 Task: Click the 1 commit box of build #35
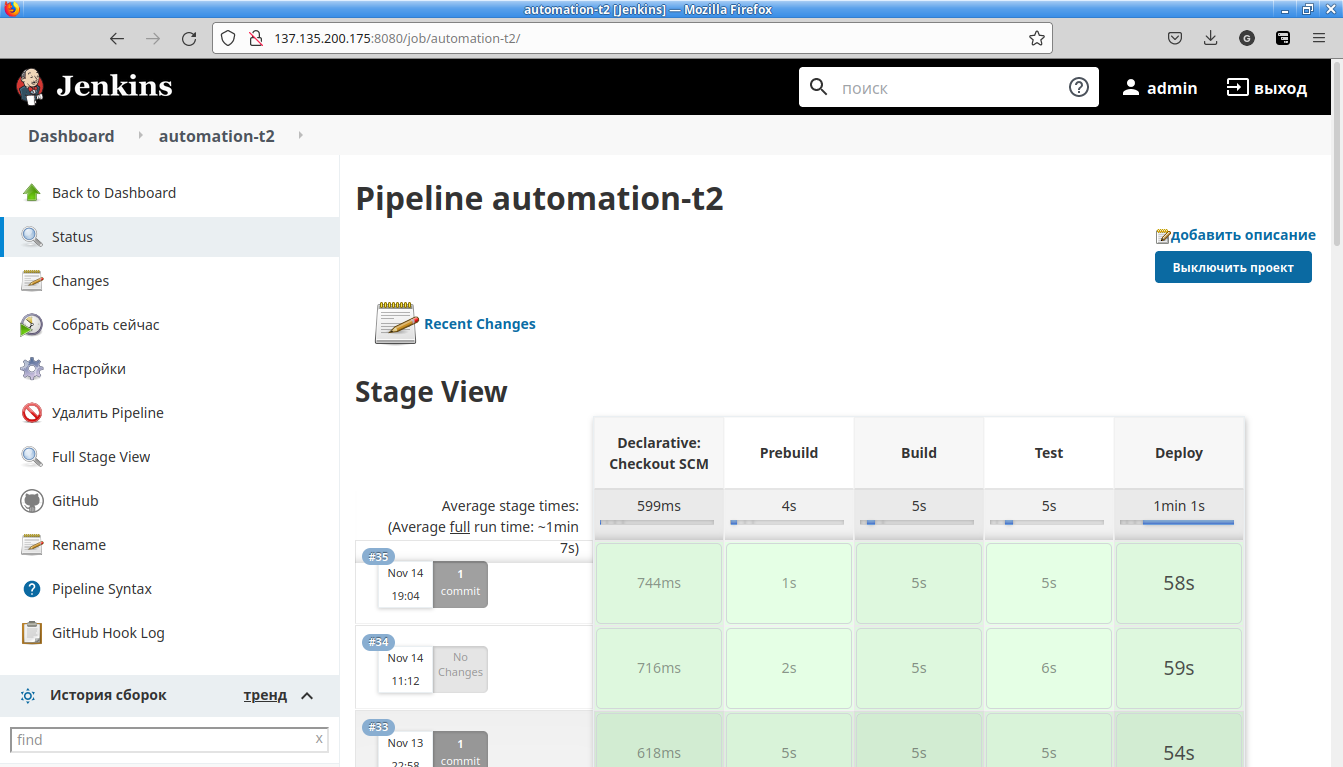[x=460, y=583]
